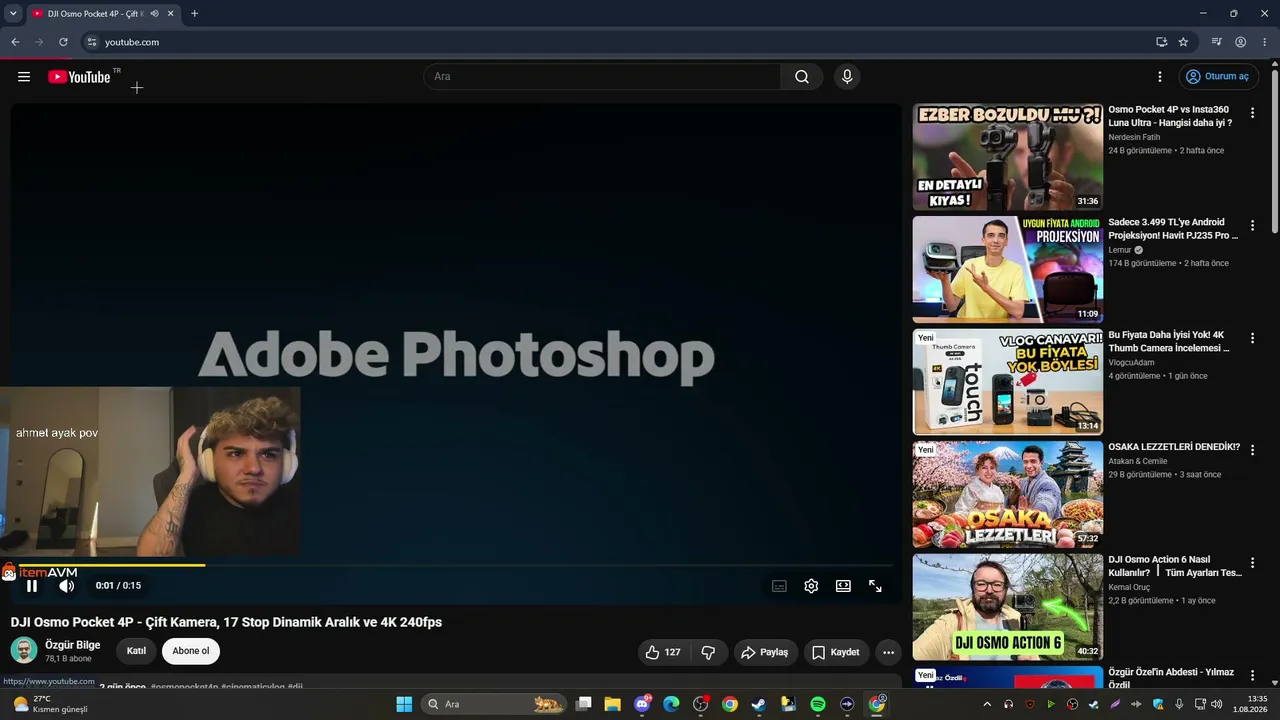Open the player settings gear
The width and height of the screenshot is (1280, 720).
tap(811, 586)
